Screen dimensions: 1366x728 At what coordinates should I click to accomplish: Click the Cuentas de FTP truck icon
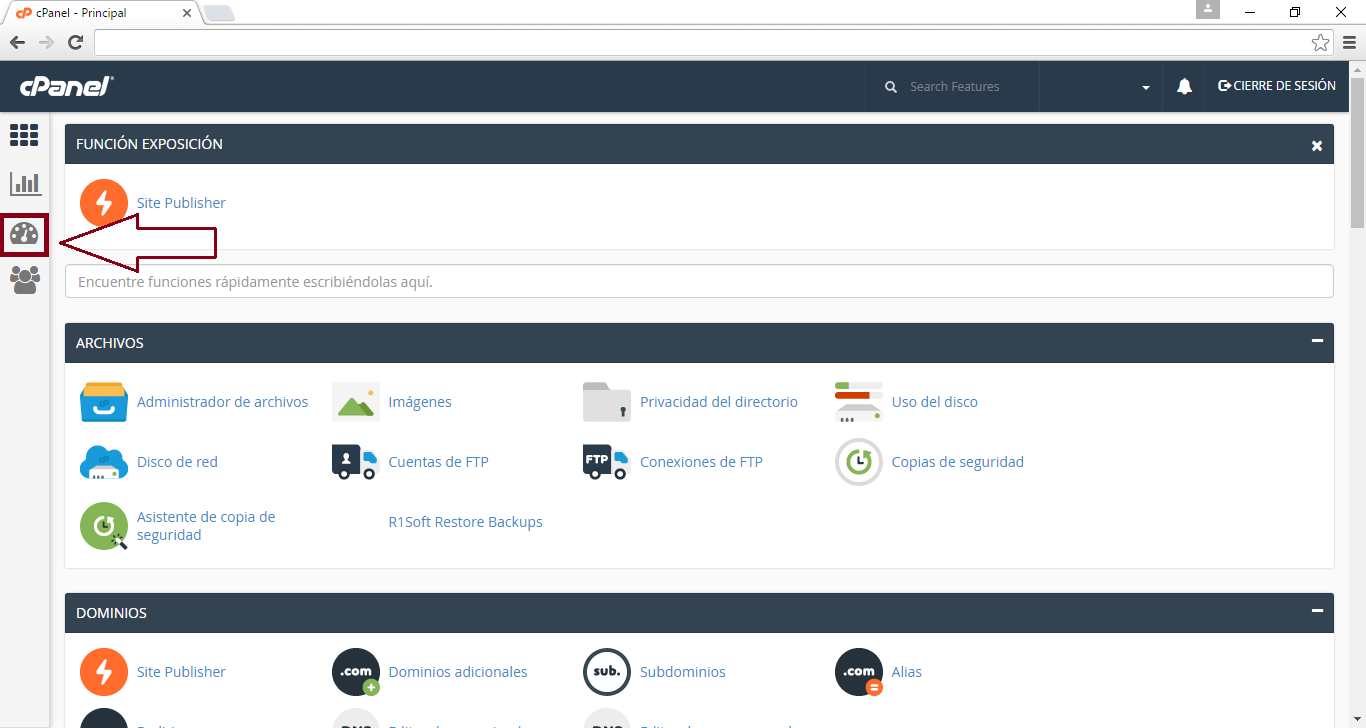click(355, 462)
